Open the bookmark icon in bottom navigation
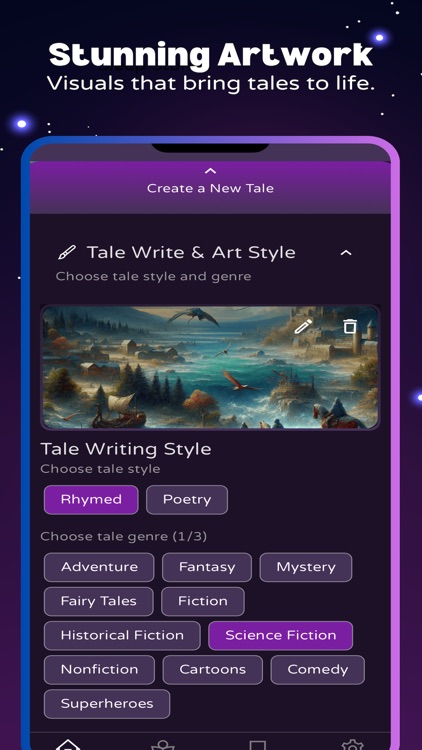The width and height of the screenshot is (422, 750). pos(257,745)
